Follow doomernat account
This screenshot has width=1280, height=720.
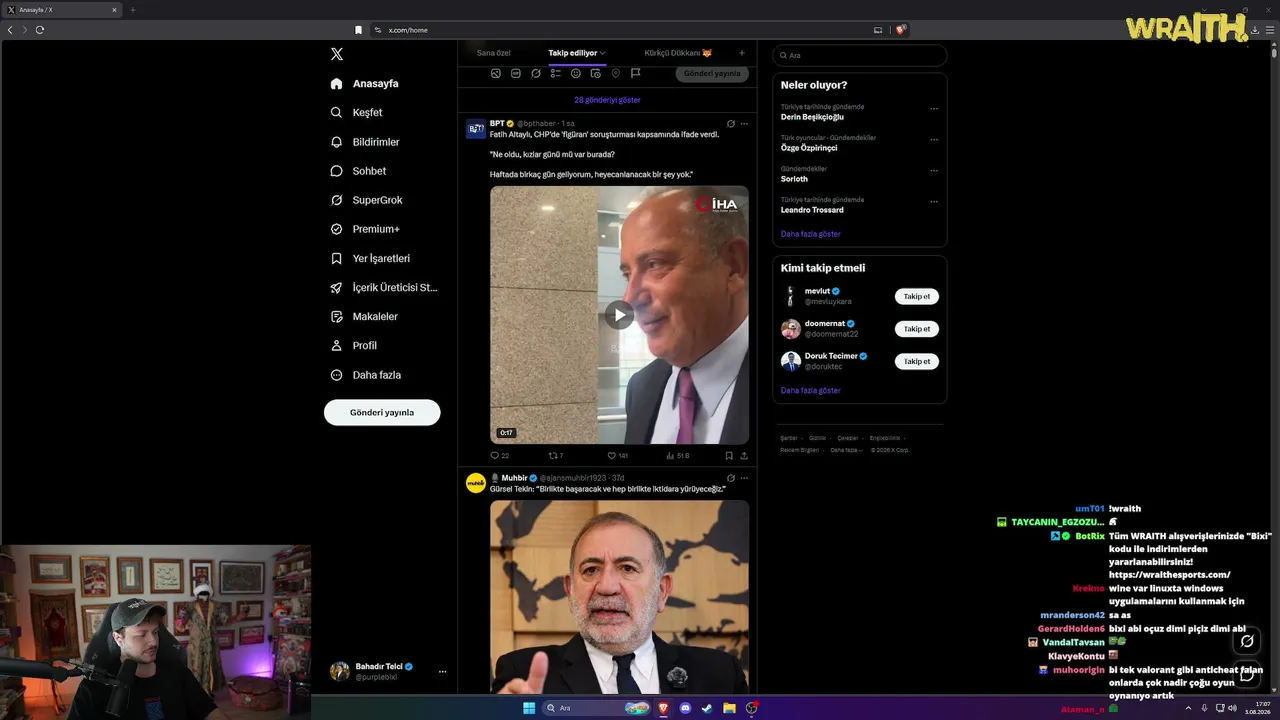[917, 329]
